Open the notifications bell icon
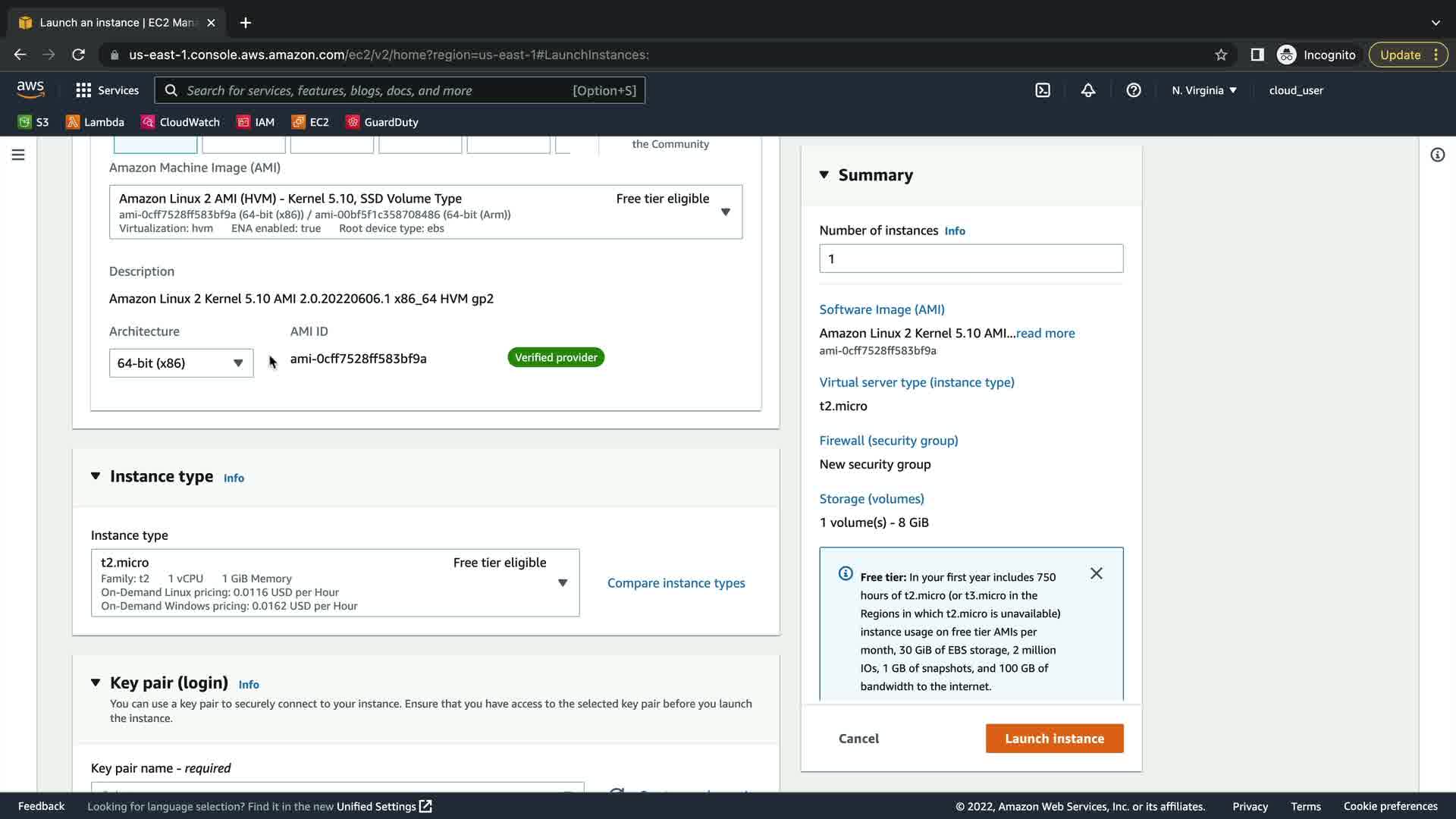Viewport: 1456px width, 819px height. tap(1088, 90)
